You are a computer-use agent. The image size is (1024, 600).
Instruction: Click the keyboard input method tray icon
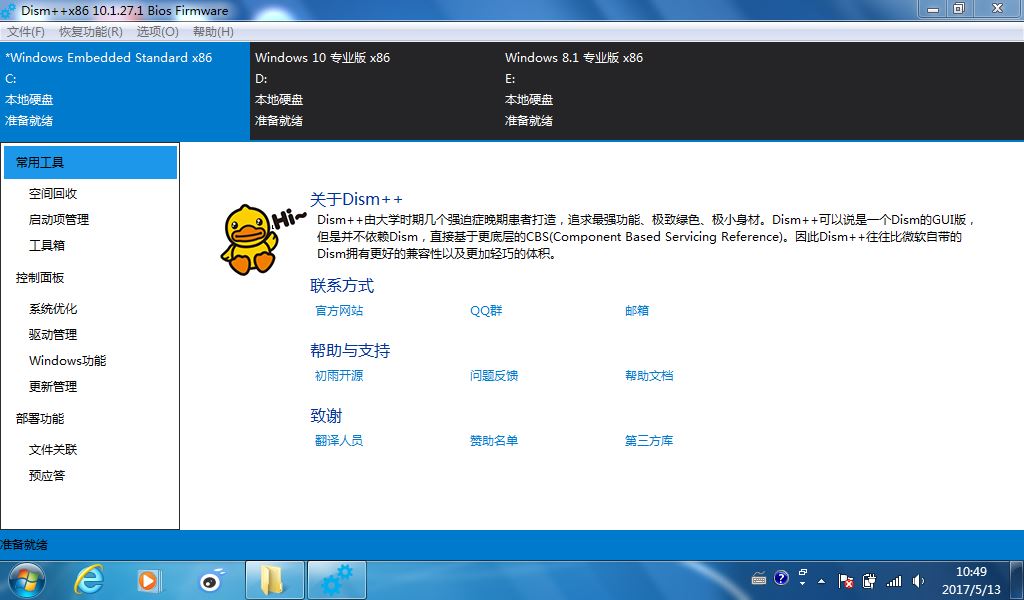coord(759,578)
